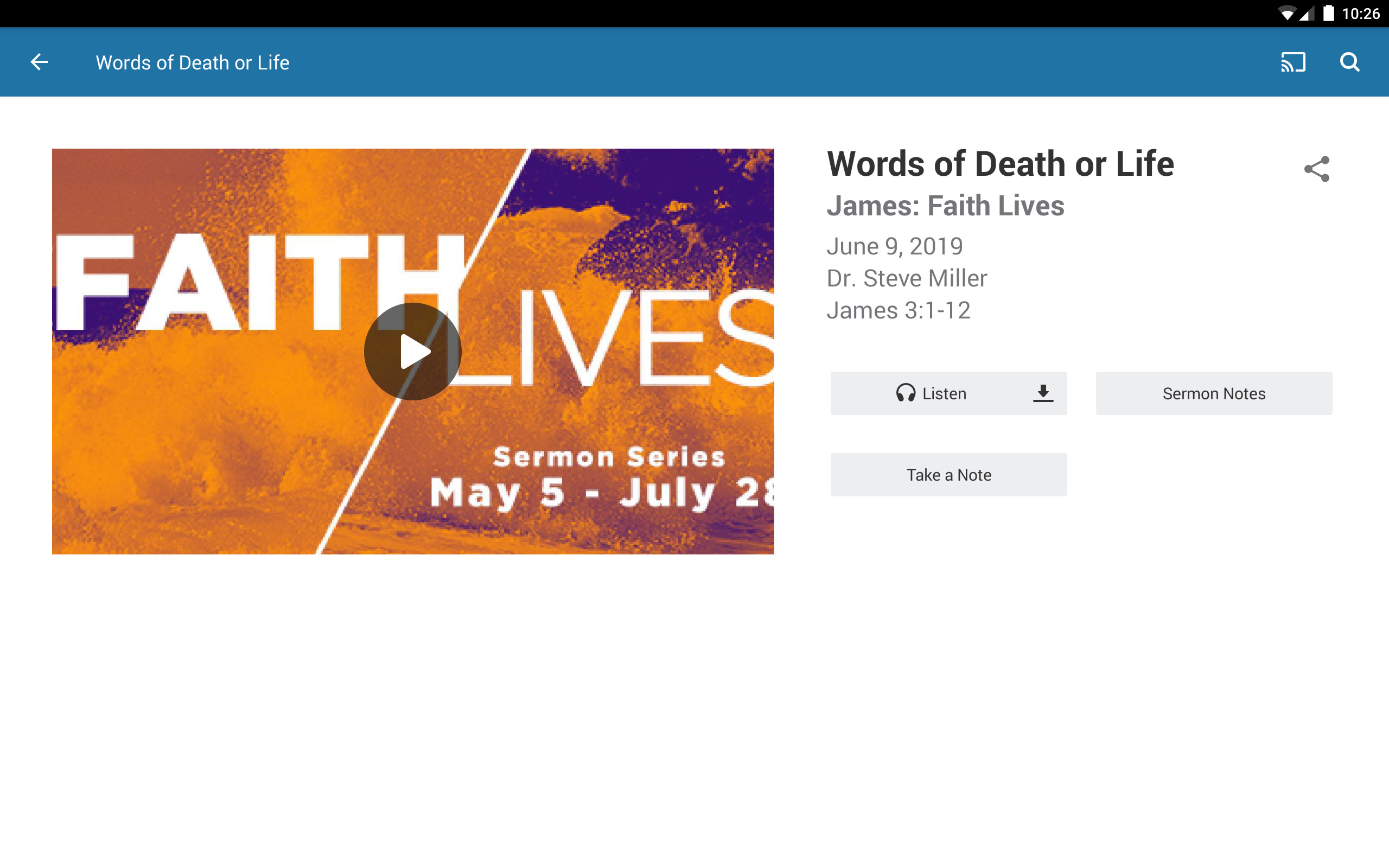Open Sermon Notes

[x=1213, y=393]
